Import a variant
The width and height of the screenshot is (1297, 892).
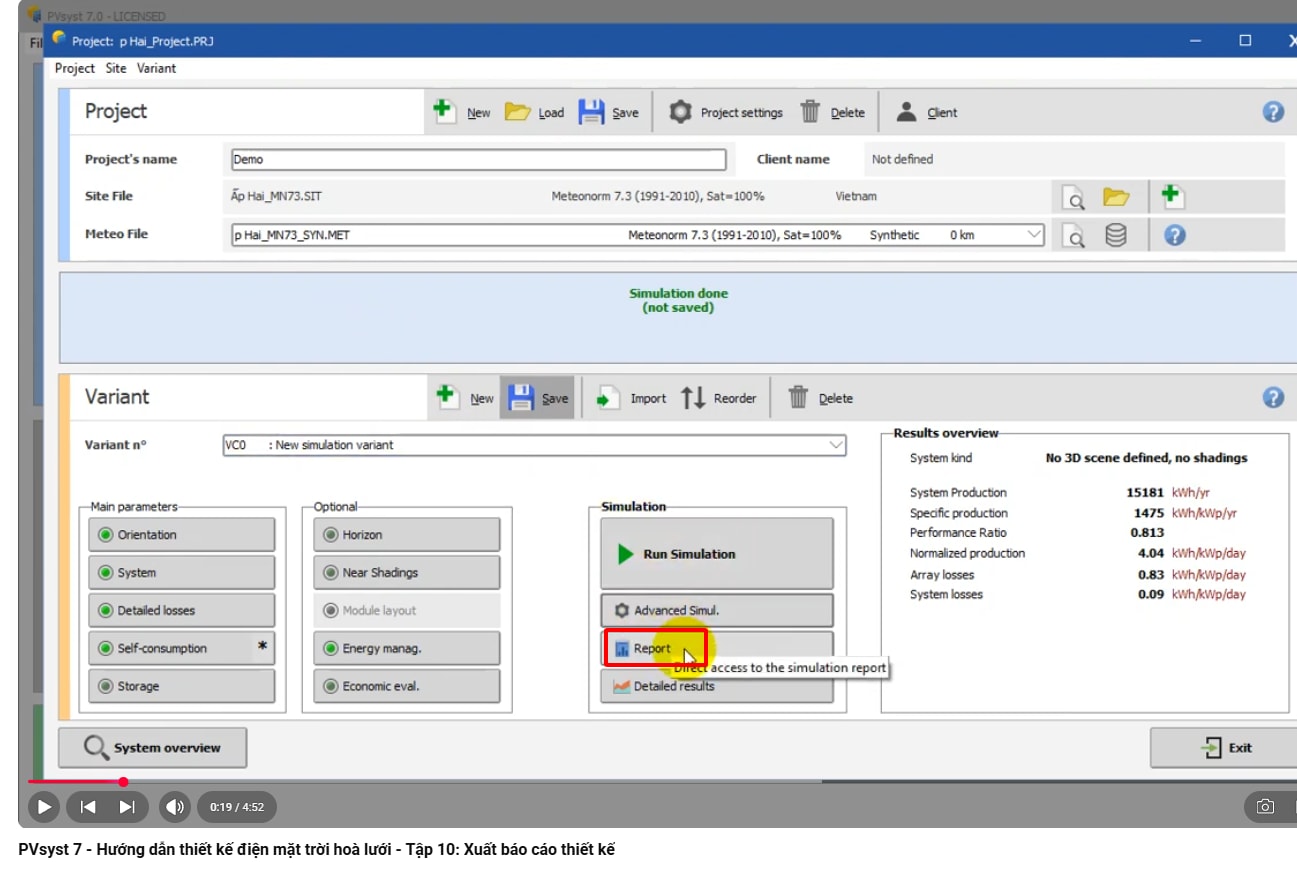(631, 397)
